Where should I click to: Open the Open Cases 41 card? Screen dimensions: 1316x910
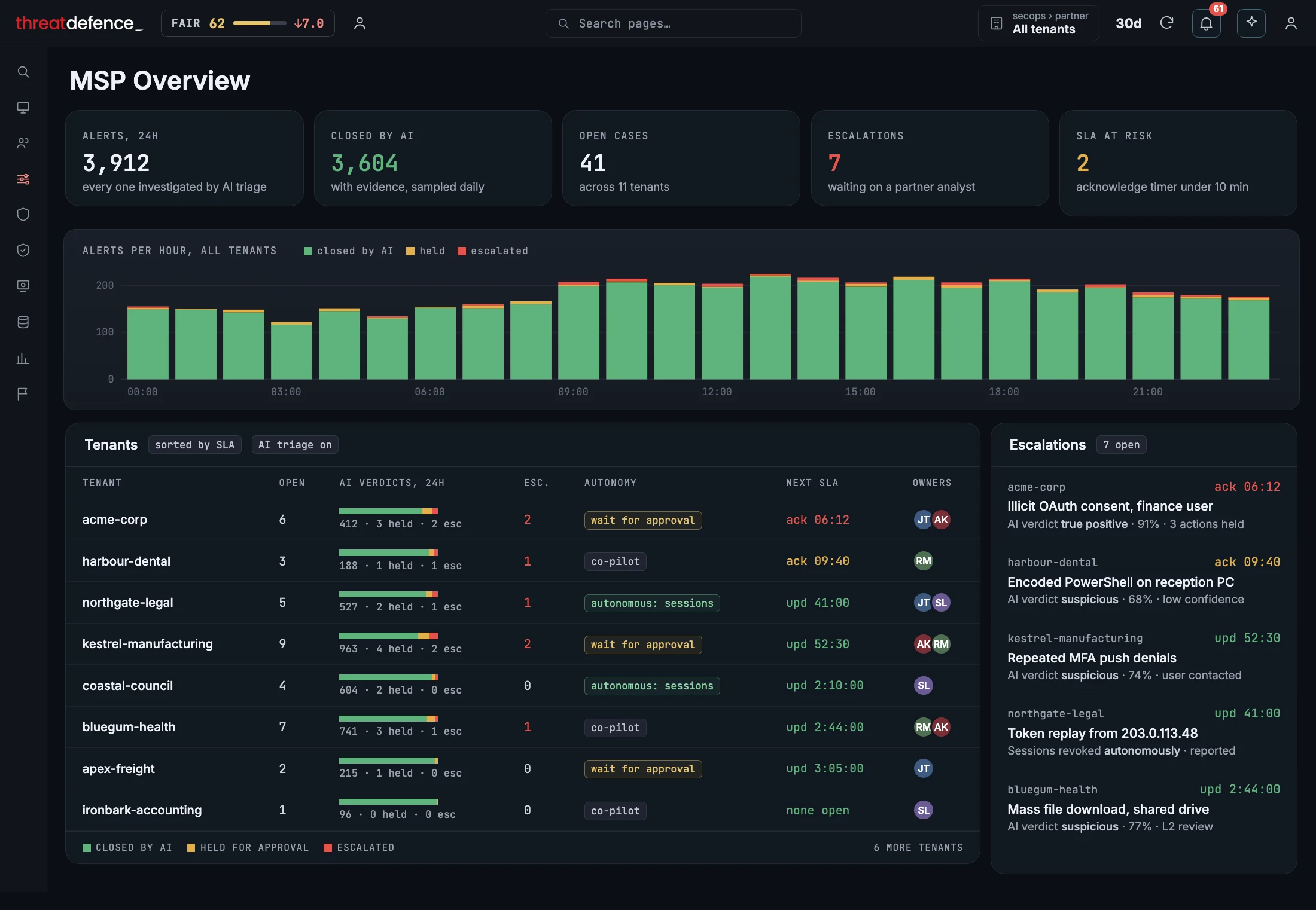click(681, 158)
